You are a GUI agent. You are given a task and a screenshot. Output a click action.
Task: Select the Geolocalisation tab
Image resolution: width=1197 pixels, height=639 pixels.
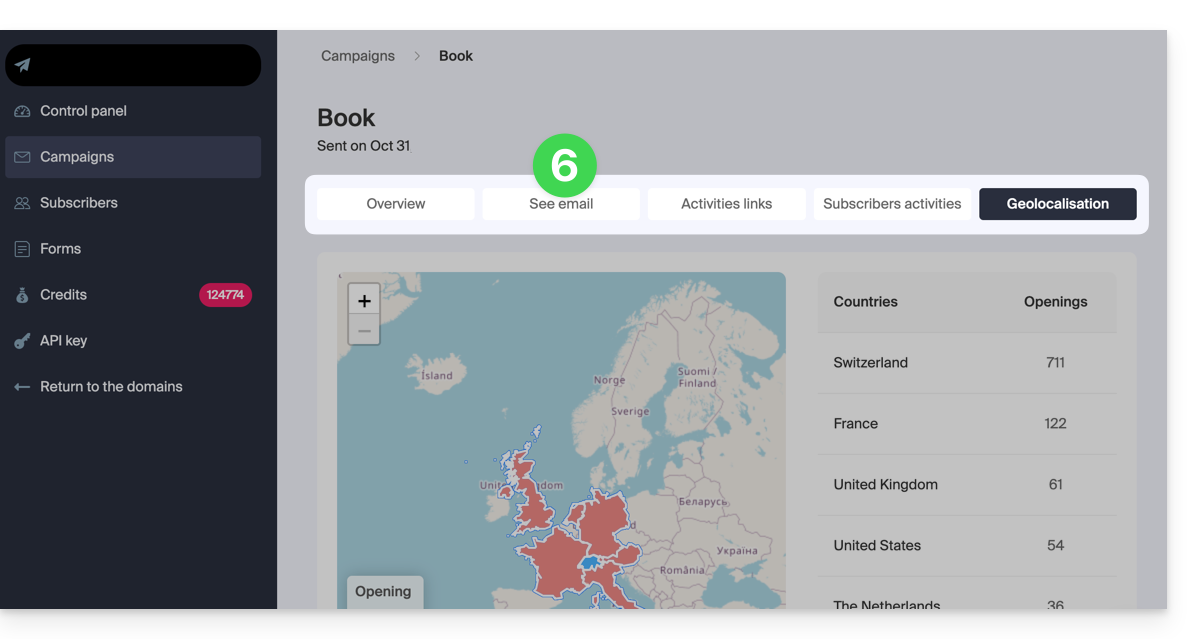pos(1057,204)
